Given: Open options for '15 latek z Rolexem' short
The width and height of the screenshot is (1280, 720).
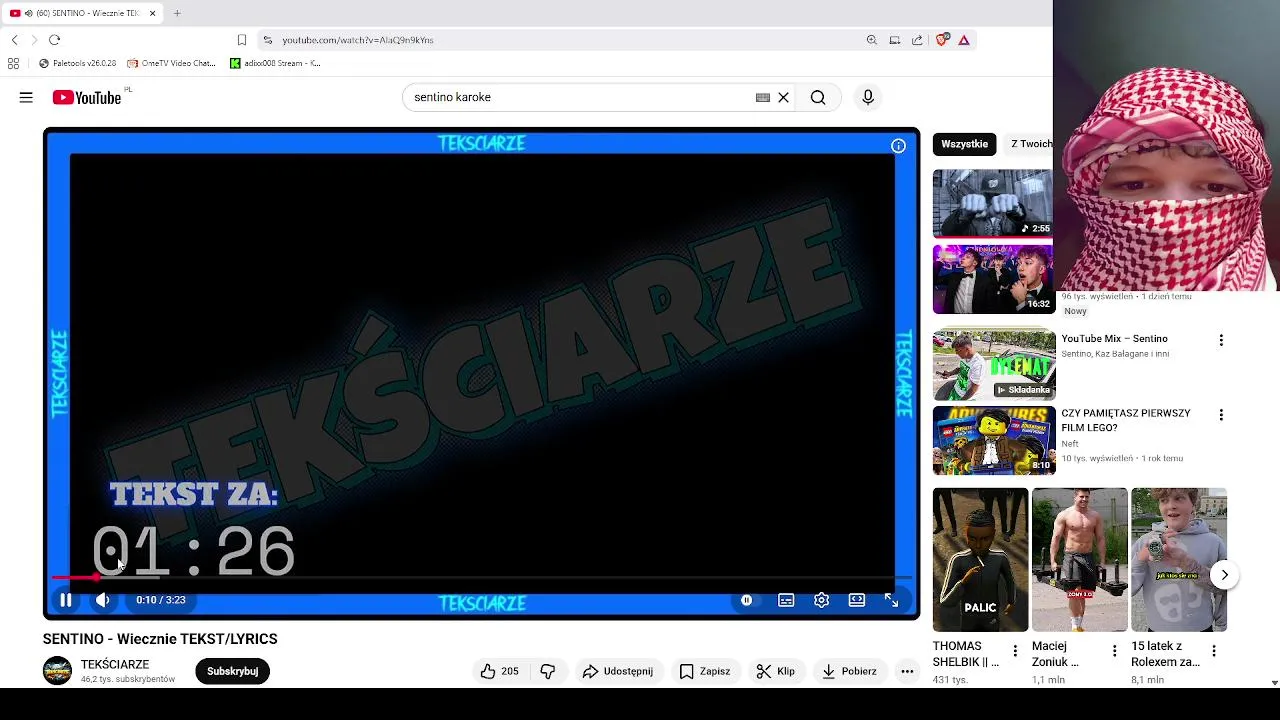Looking at the screenshot, I should (x=1213, y=650).
